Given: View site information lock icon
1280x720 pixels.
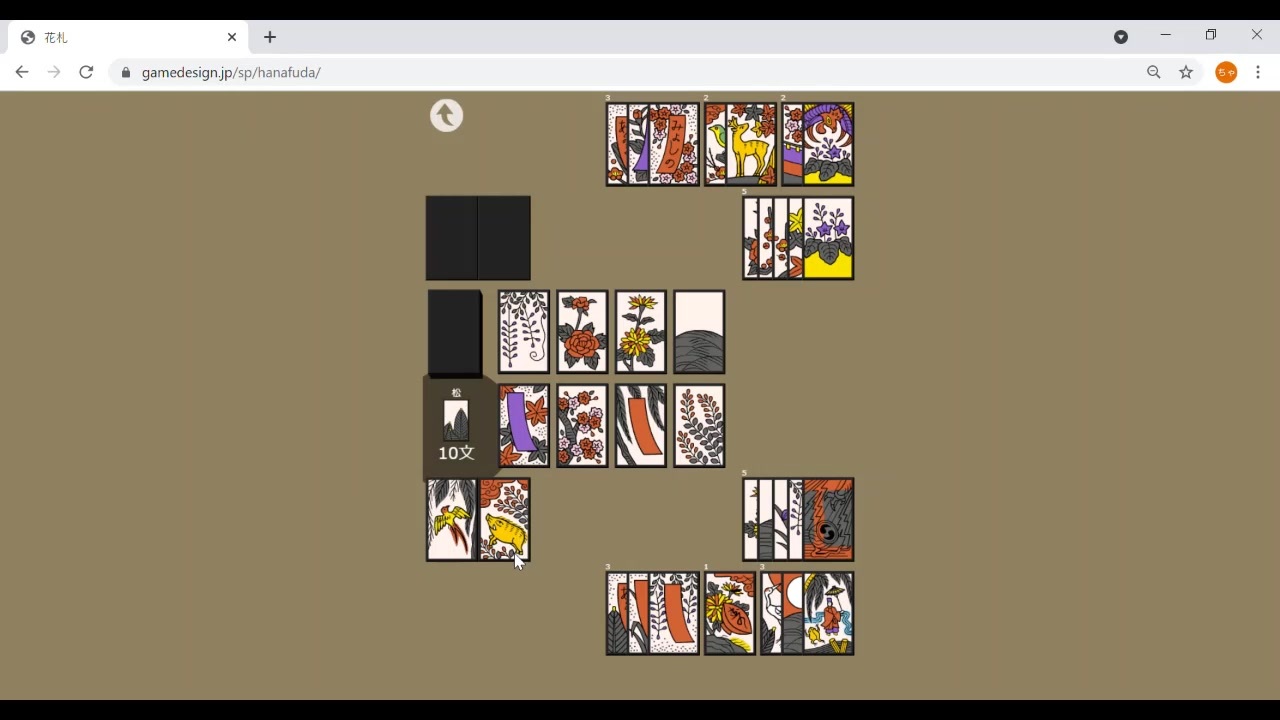Looking at the screenshot, I should point(126,73).
